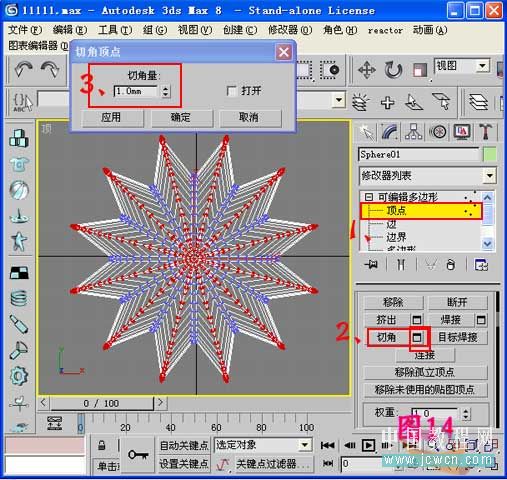Screen dimensions: 507x480
Task: Open the Layer Manager icon
Action: (x=479, y=102)
